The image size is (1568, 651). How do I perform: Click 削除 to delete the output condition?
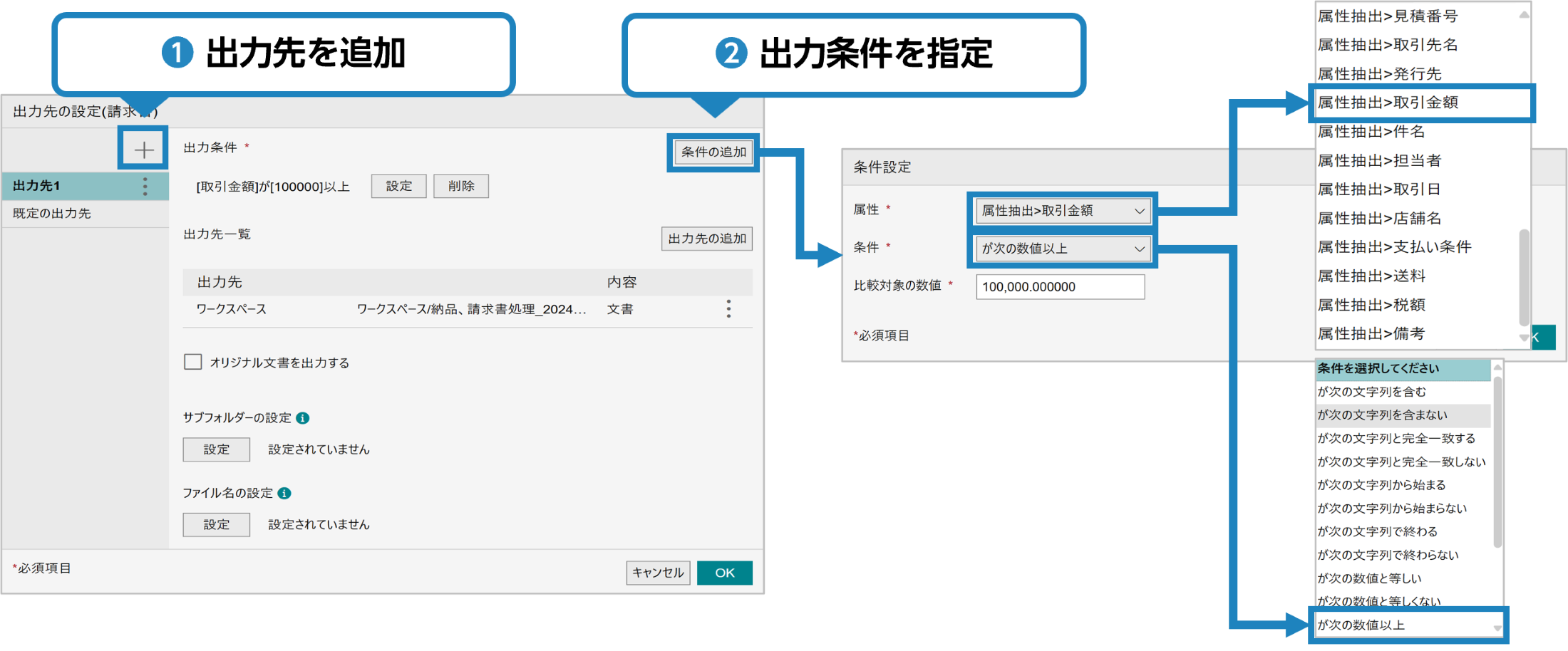click(x=460, y=186)
